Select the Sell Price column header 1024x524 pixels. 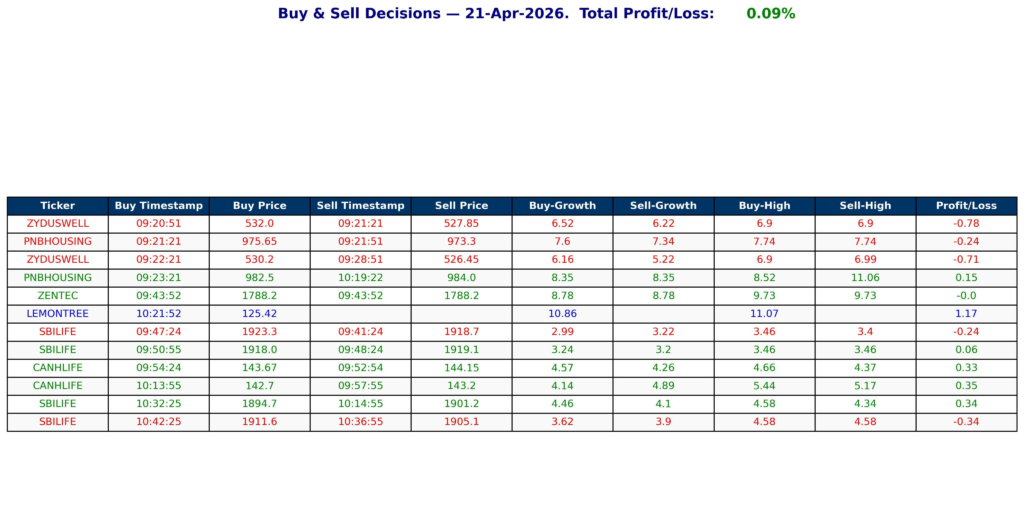click(461, 206)
